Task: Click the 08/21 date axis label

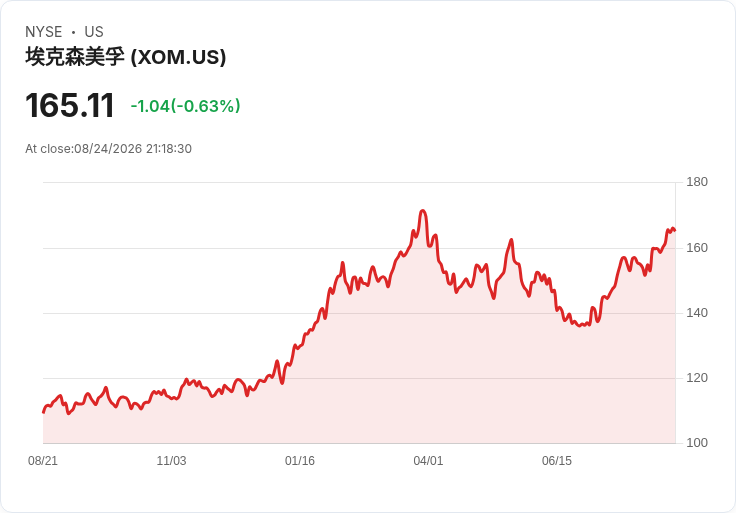Action: 43,461
